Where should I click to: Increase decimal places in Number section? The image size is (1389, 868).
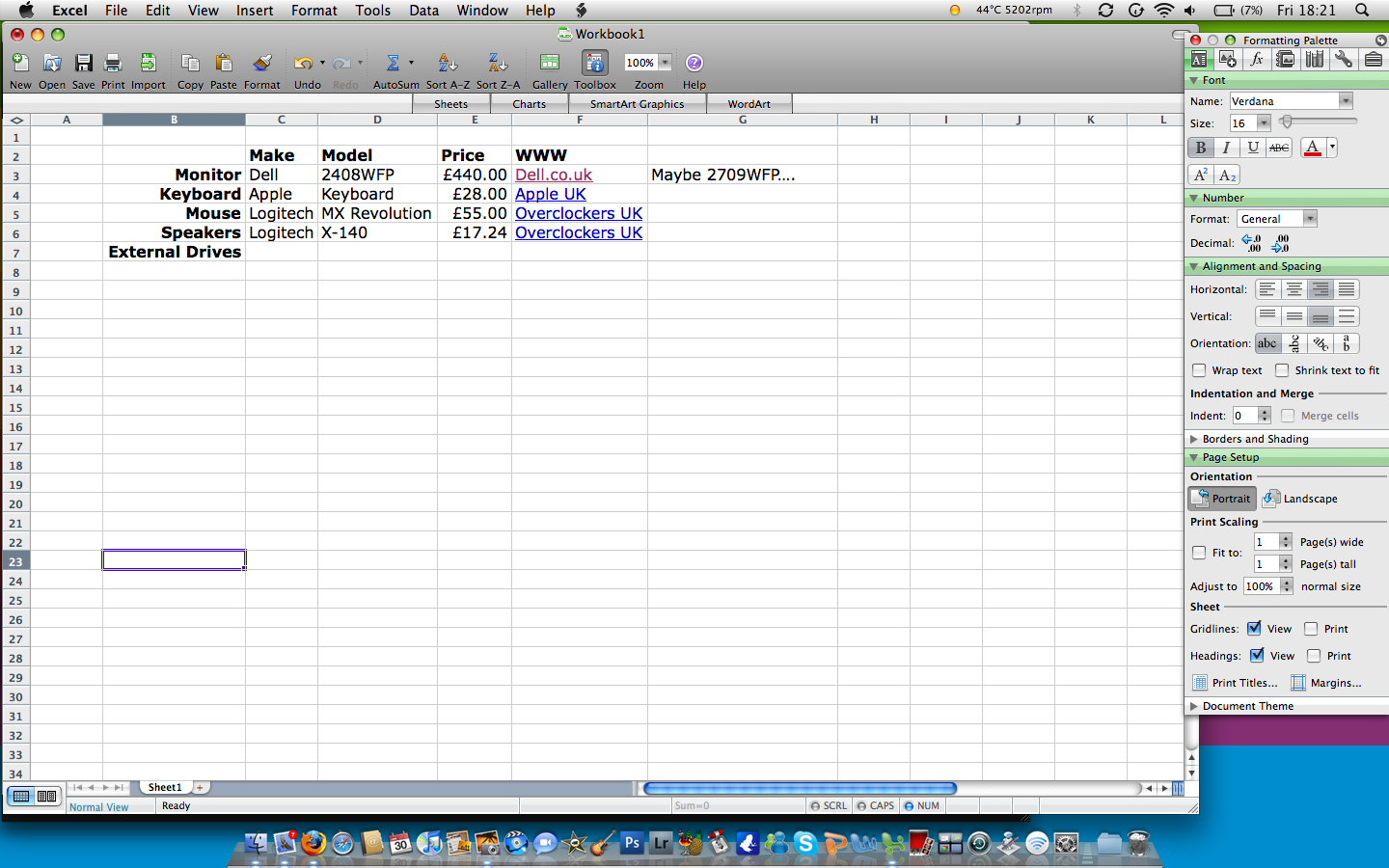[x=1252, y=243]
